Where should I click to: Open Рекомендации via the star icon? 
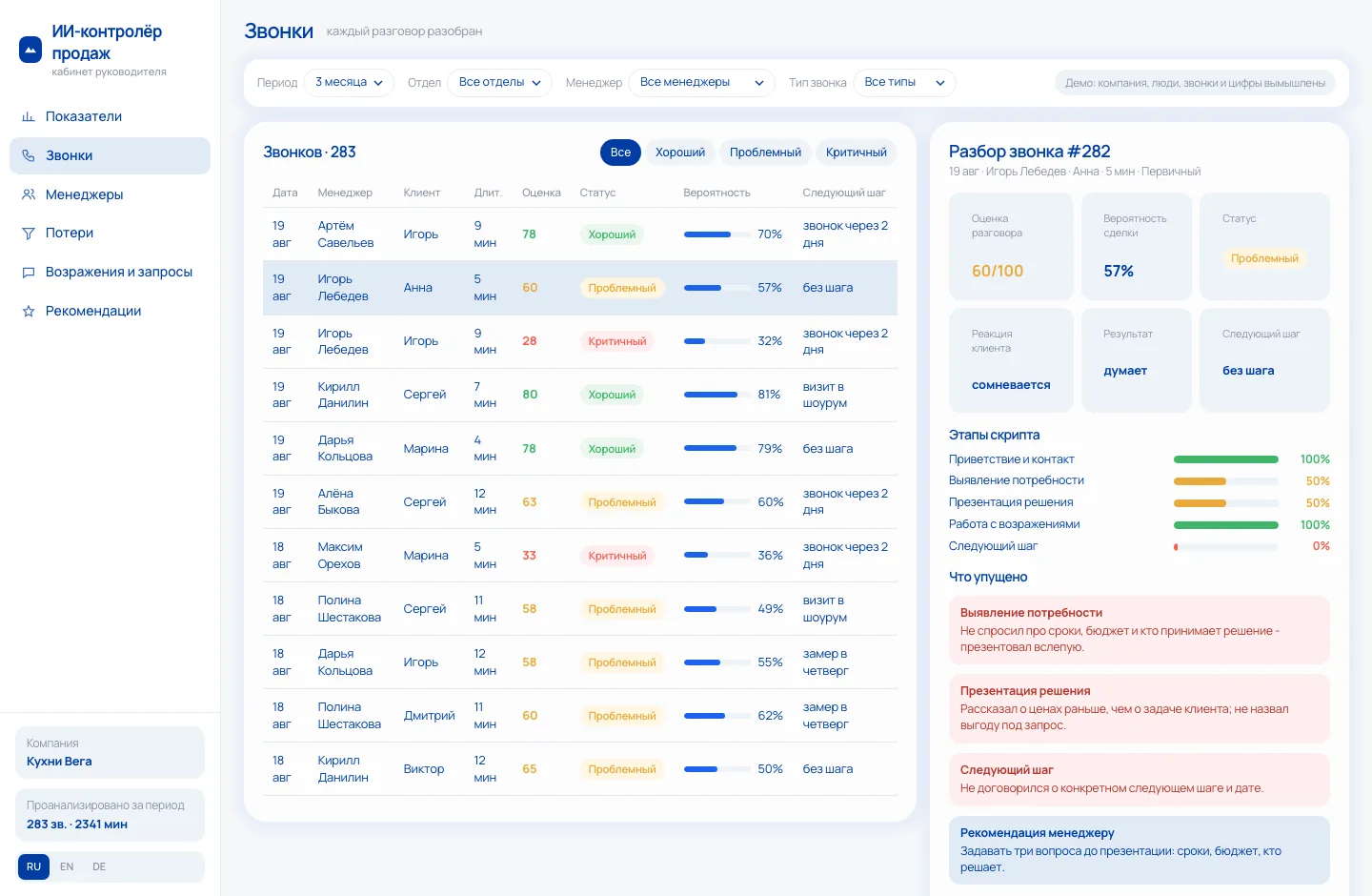coord(29,311)
